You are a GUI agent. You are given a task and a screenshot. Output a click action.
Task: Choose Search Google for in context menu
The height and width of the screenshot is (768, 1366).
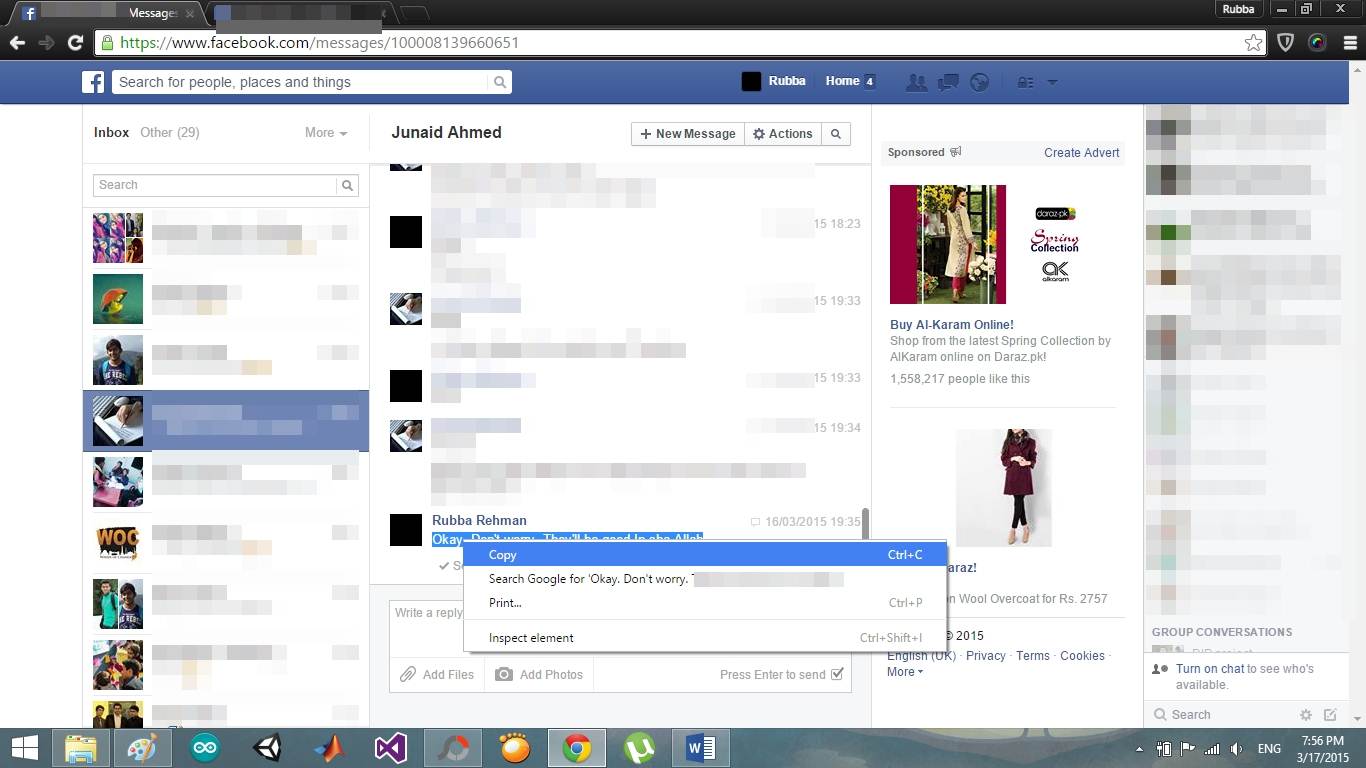pyautogui.click(x=705, y=579)
